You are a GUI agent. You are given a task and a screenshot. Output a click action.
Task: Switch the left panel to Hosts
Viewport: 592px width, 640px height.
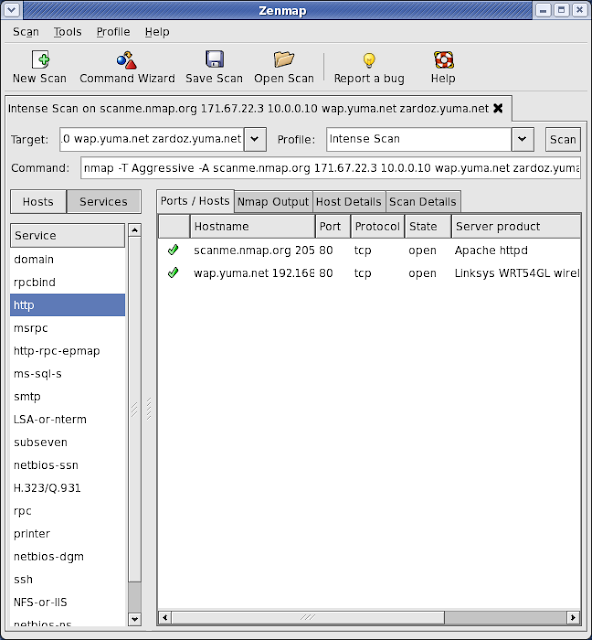[x=38, y=201]
